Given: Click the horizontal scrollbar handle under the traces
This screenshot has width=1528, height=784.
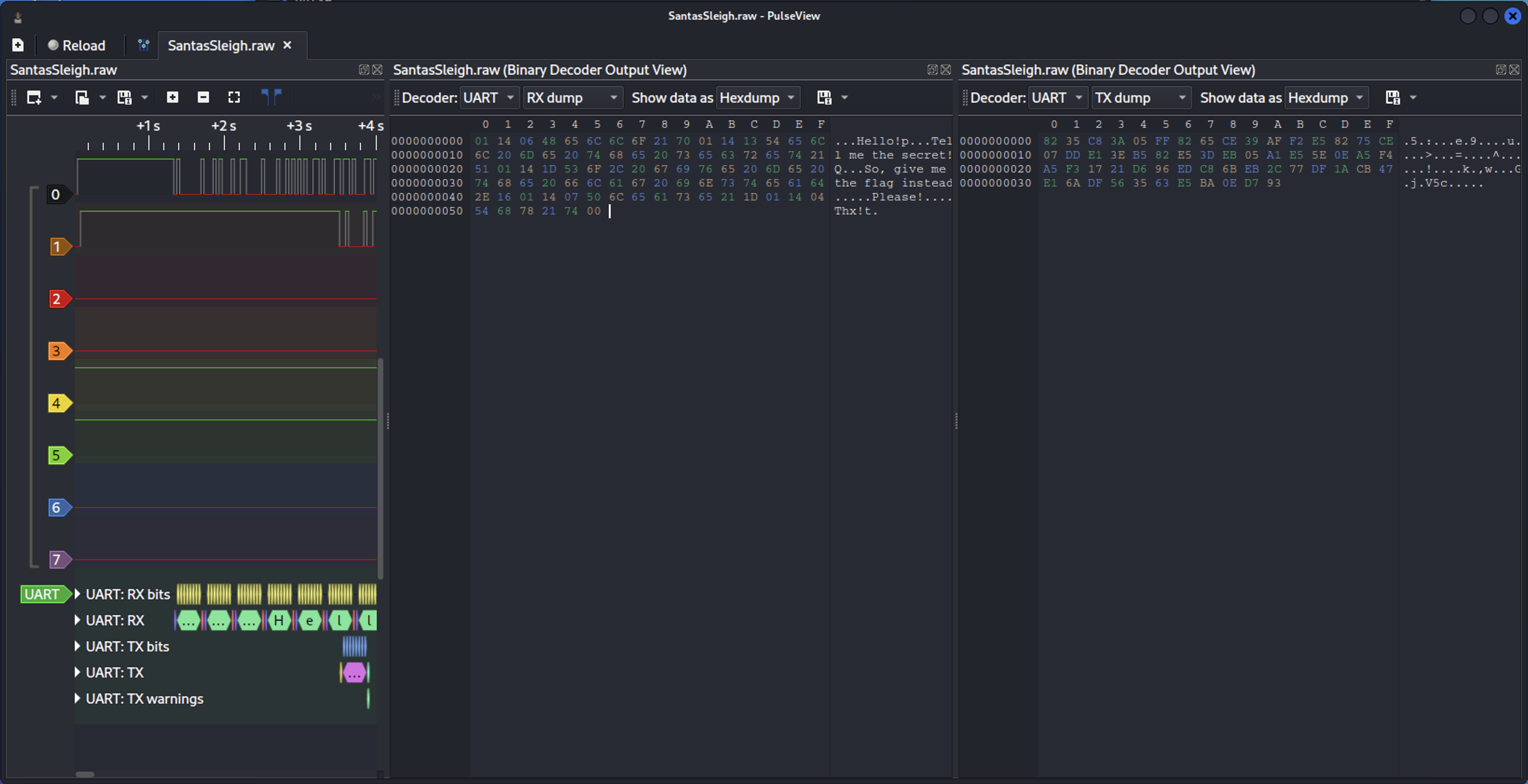Looking at the screenshot, I should click(85, 774).
